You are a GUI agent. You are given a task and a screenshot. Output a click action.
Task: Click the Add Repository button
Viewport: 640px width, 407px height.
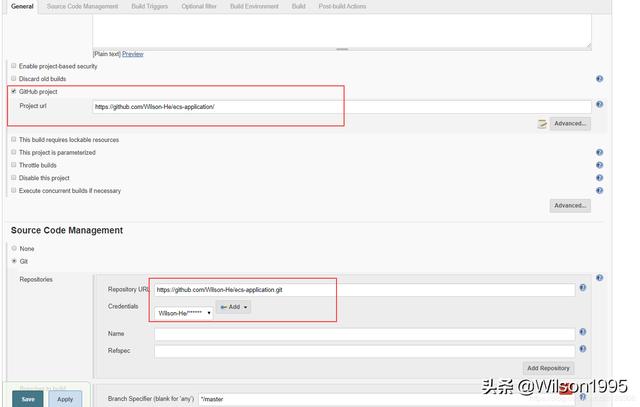tap(548, 369)
